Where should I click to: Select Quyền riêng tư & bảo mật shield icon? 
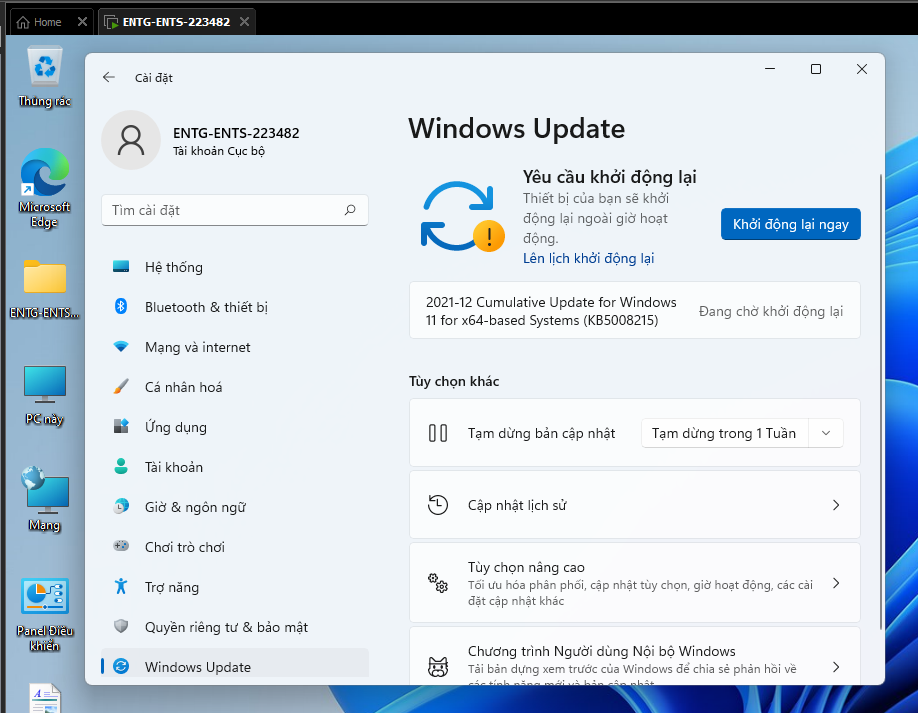pos(121,626)
